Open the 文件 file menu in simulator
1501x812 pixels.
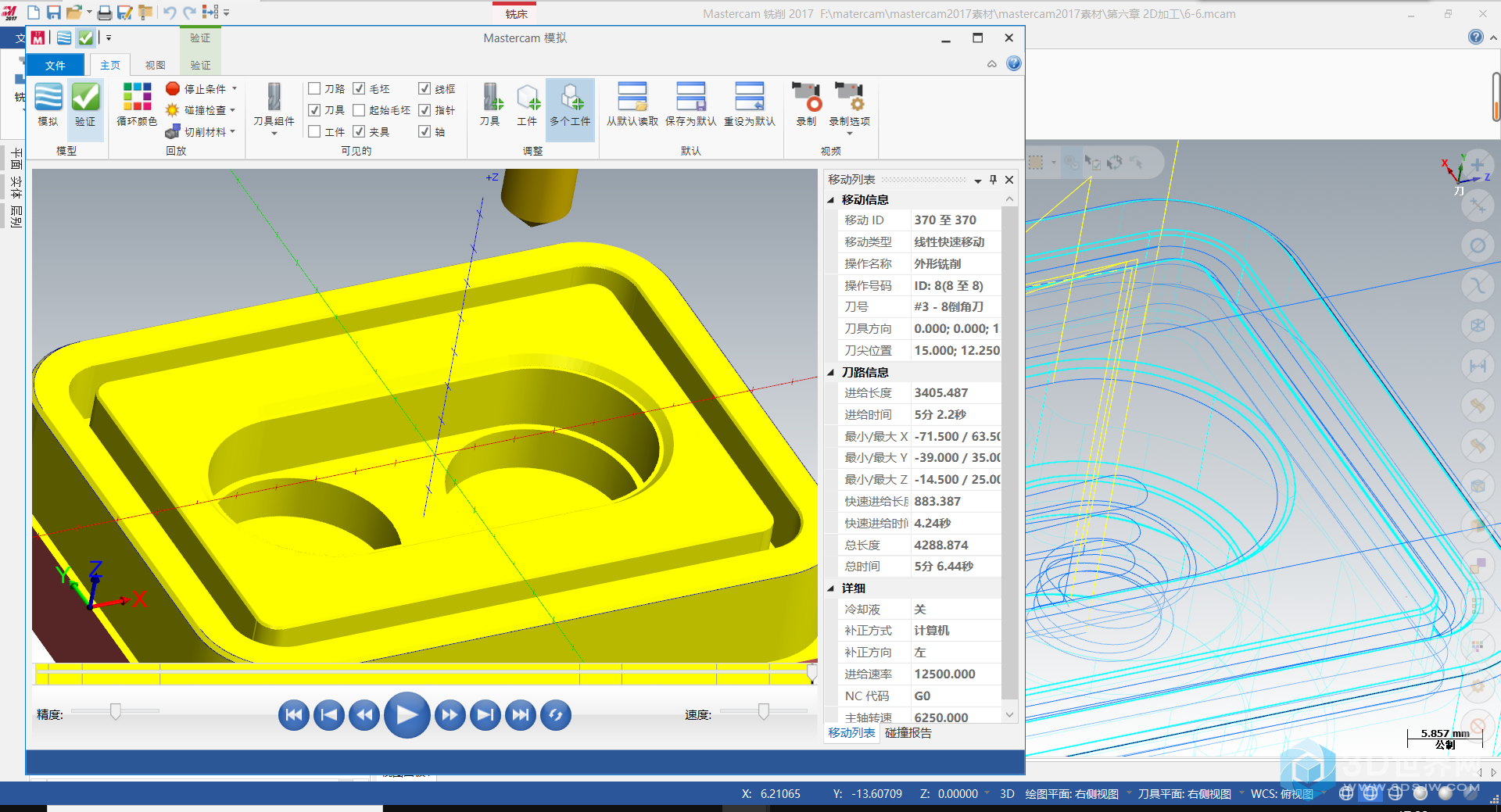pyautogui.click(x=56, y=65)
